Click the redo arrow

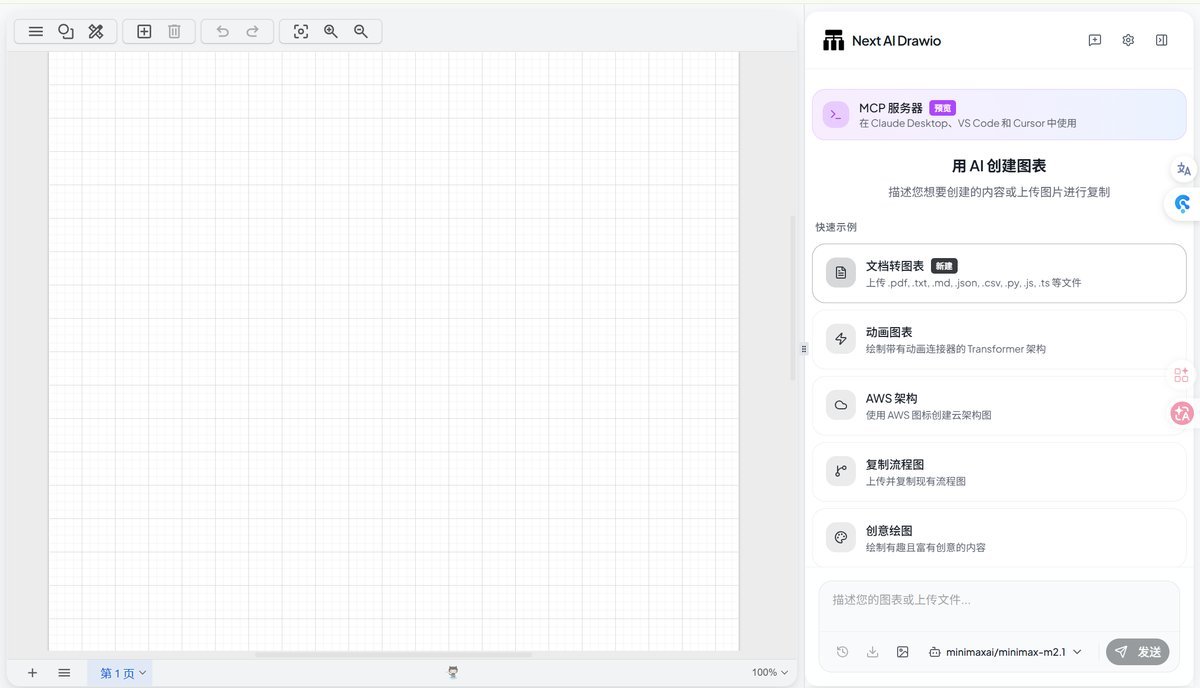pyautogui.click(x=252, y=32)
